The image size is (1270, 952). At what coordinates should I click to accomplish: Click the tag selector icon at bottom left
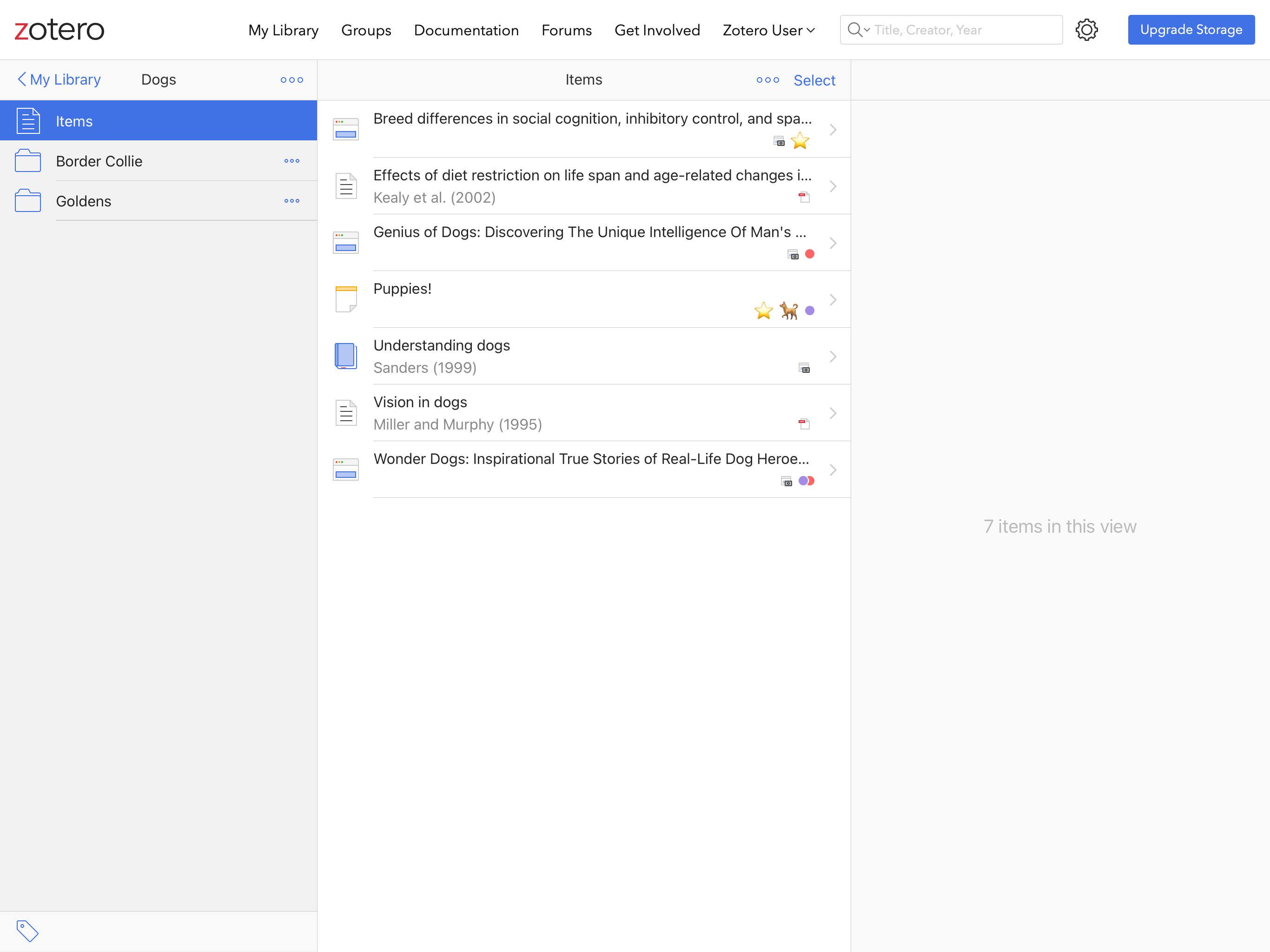(x=27, y=931)
